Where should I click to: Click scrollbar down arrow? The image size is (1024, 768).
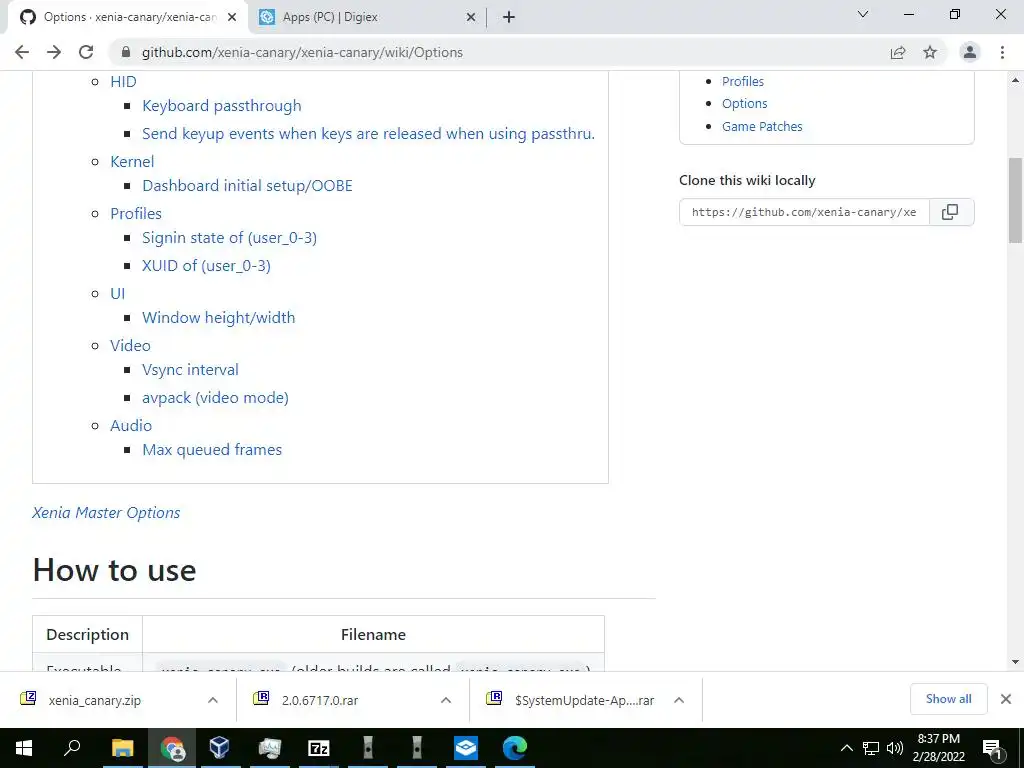click(1016, 662)
